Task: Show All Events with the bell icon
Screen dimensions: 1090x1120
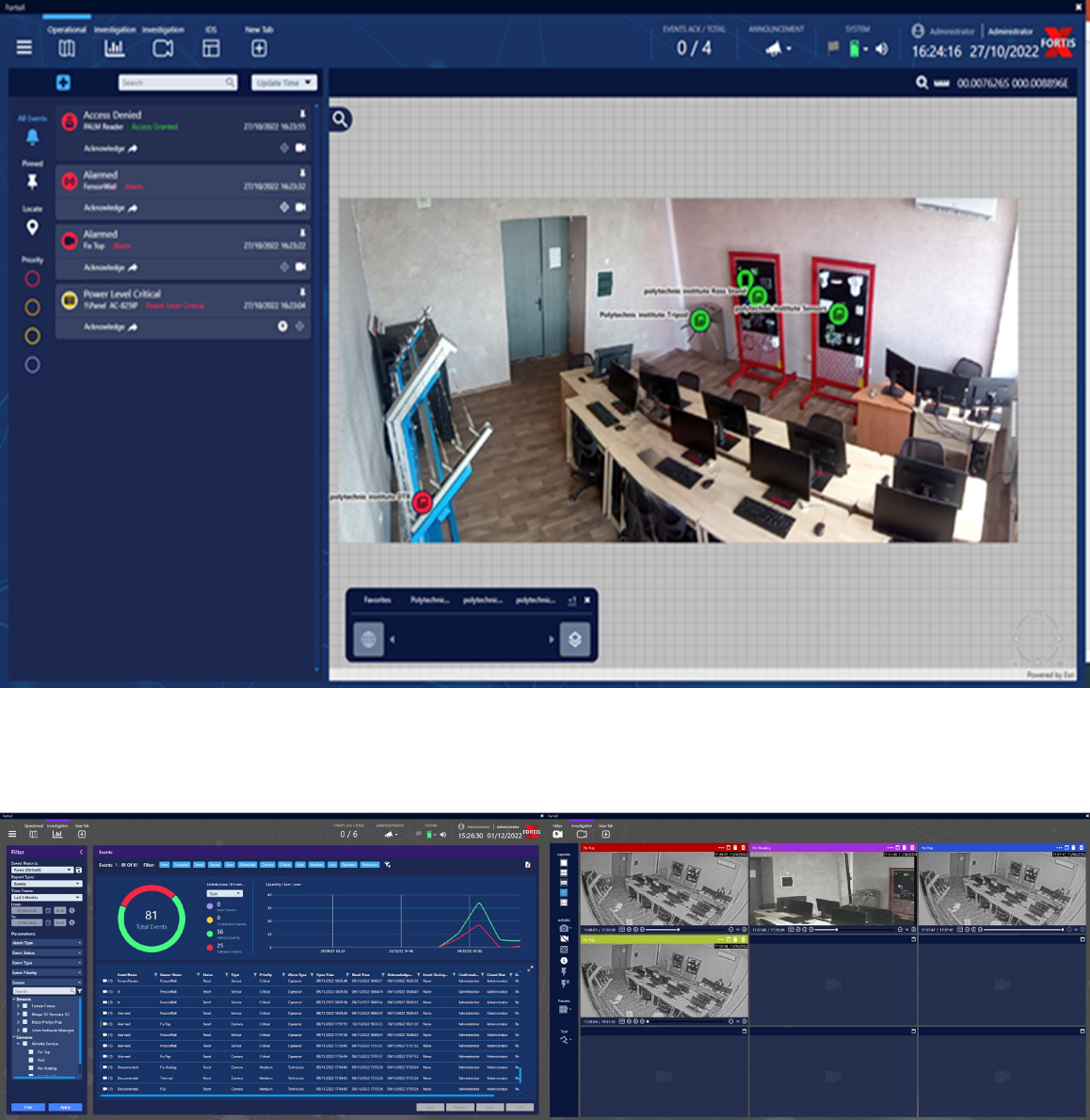Action: coord(32,136)
